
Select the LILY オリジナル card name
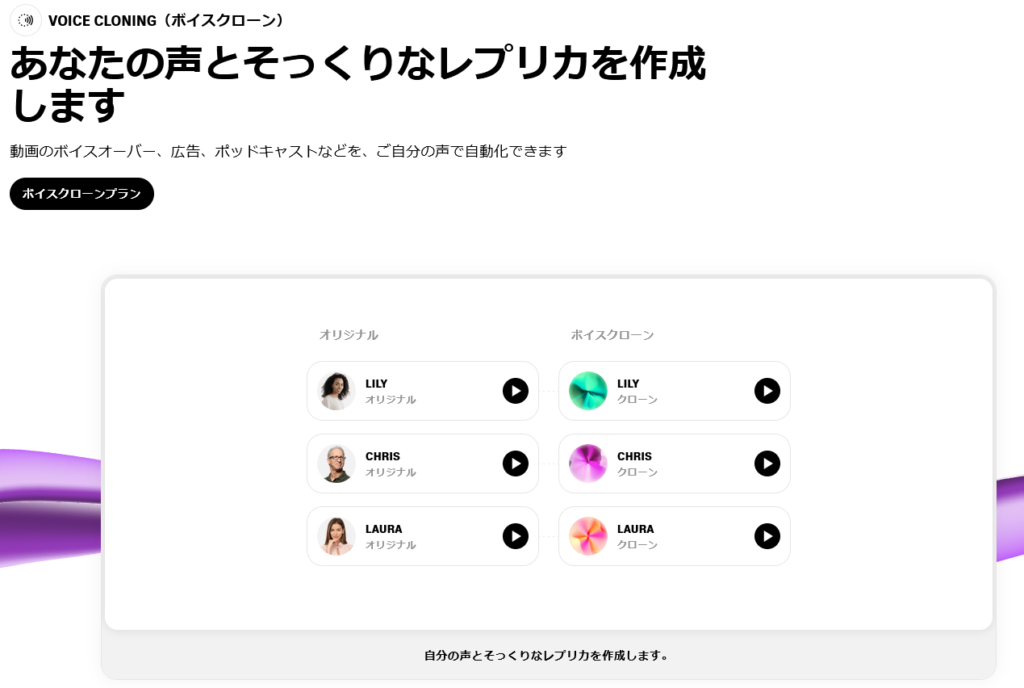click(x=376, y=383)
